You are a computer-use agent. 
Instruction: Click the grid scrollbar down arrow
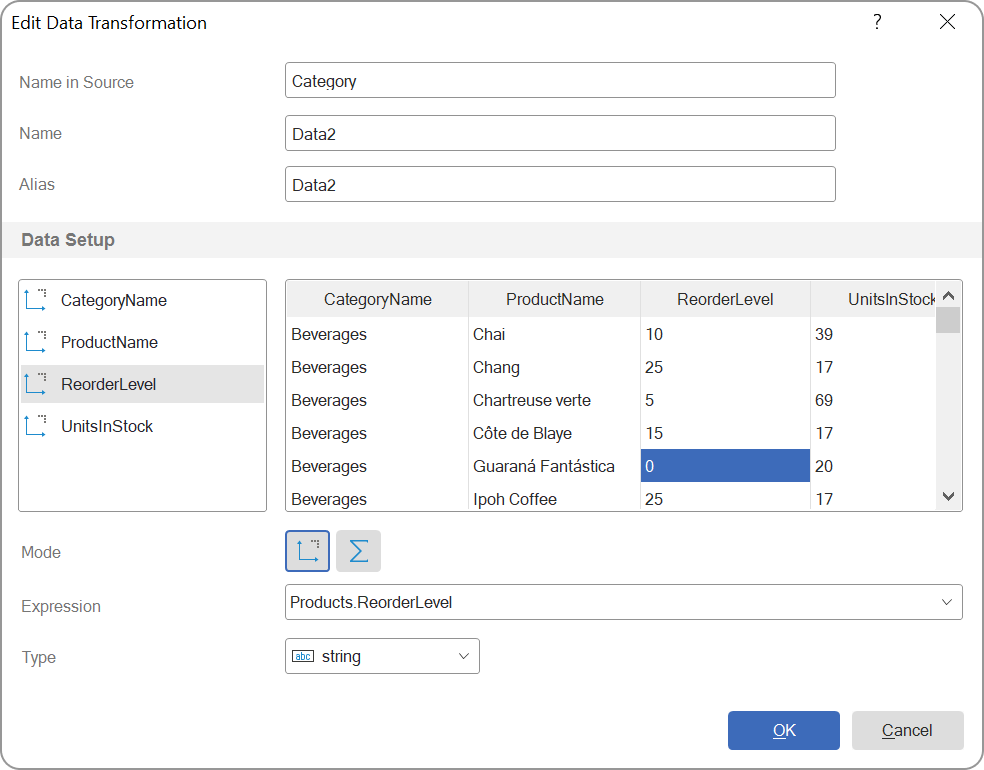[949, 496]
